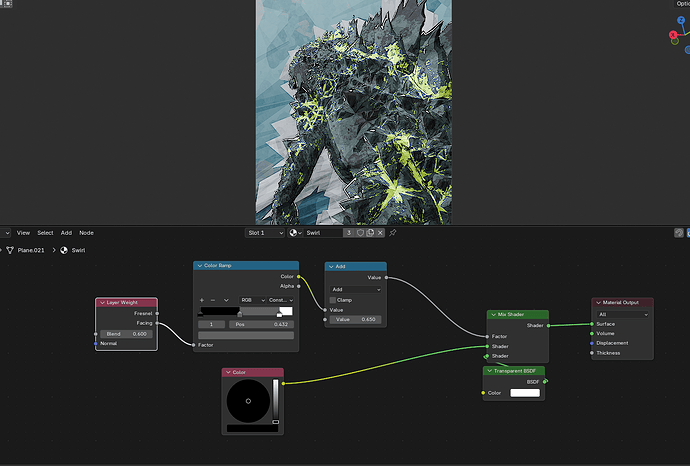The width and height of the screenshot is (690, 466).
Task: Open the RGB color mode dropdown
Action: 252,300
